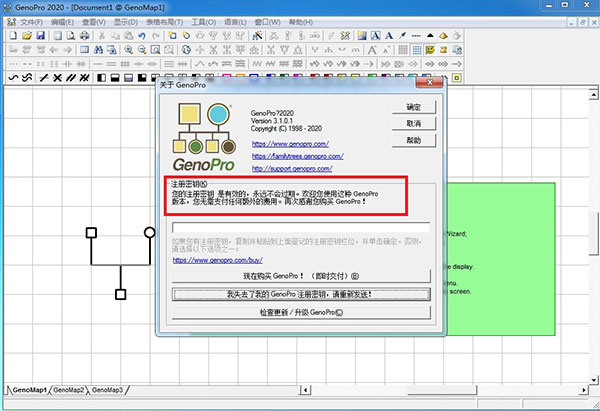Click the 确定 button in the About dialog

point(414,107)
